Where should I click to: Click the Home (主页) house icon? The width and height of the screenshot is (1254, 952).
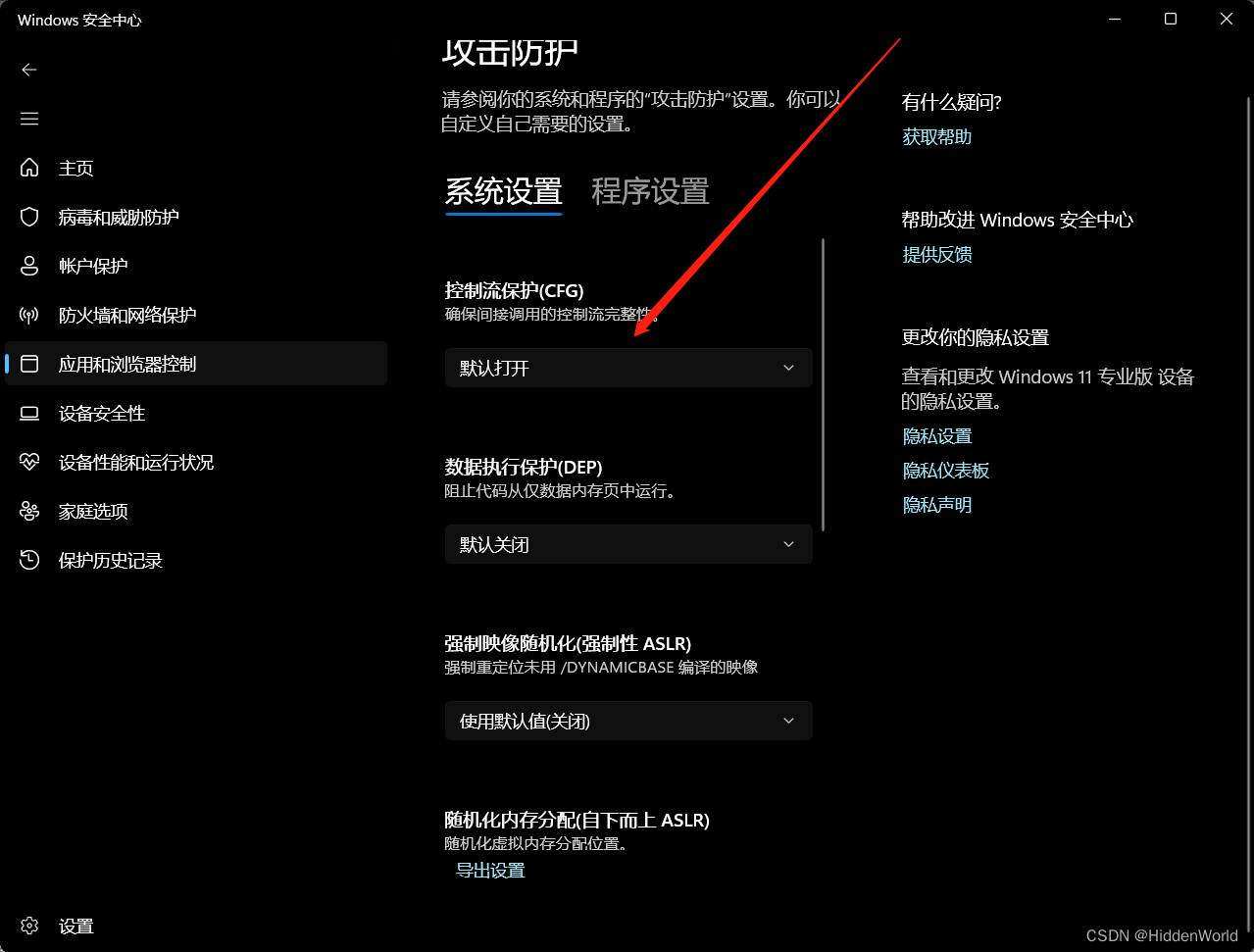(29, 168)
